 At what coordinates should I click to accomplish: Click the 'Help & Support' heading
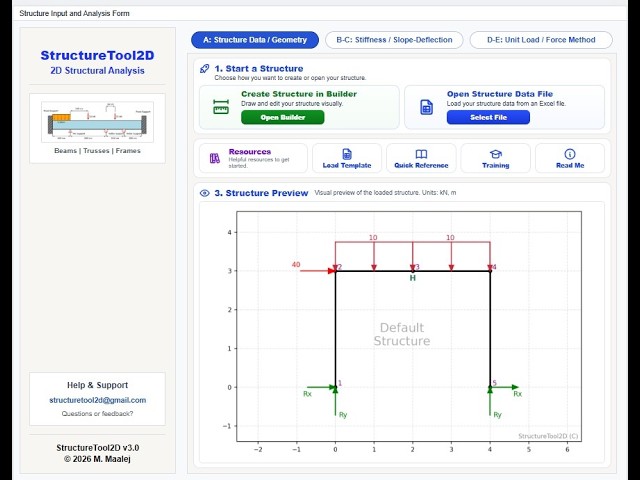coord(97,385)
